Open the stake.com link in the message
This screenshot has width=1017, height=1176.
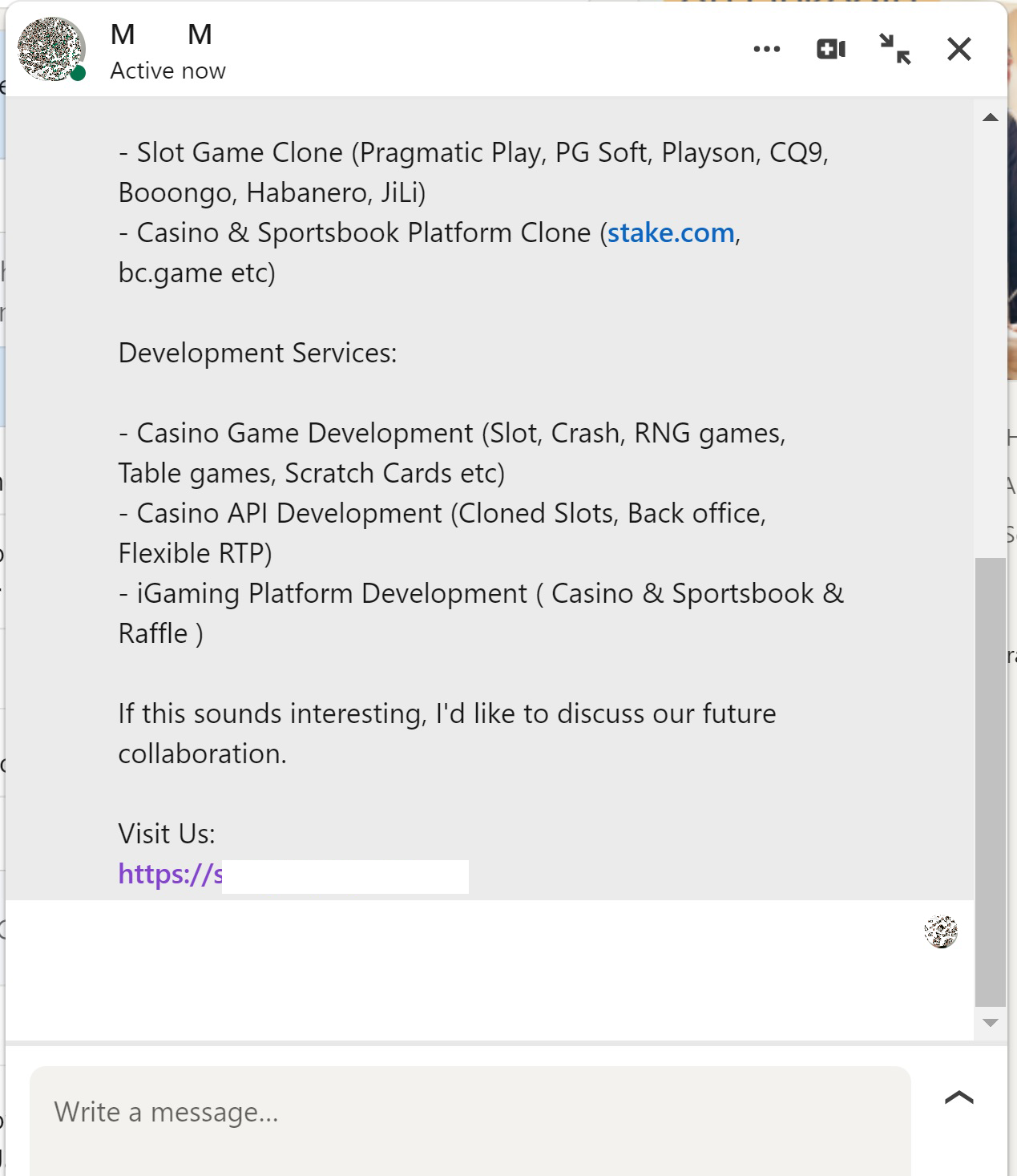(x=671, y=232)
